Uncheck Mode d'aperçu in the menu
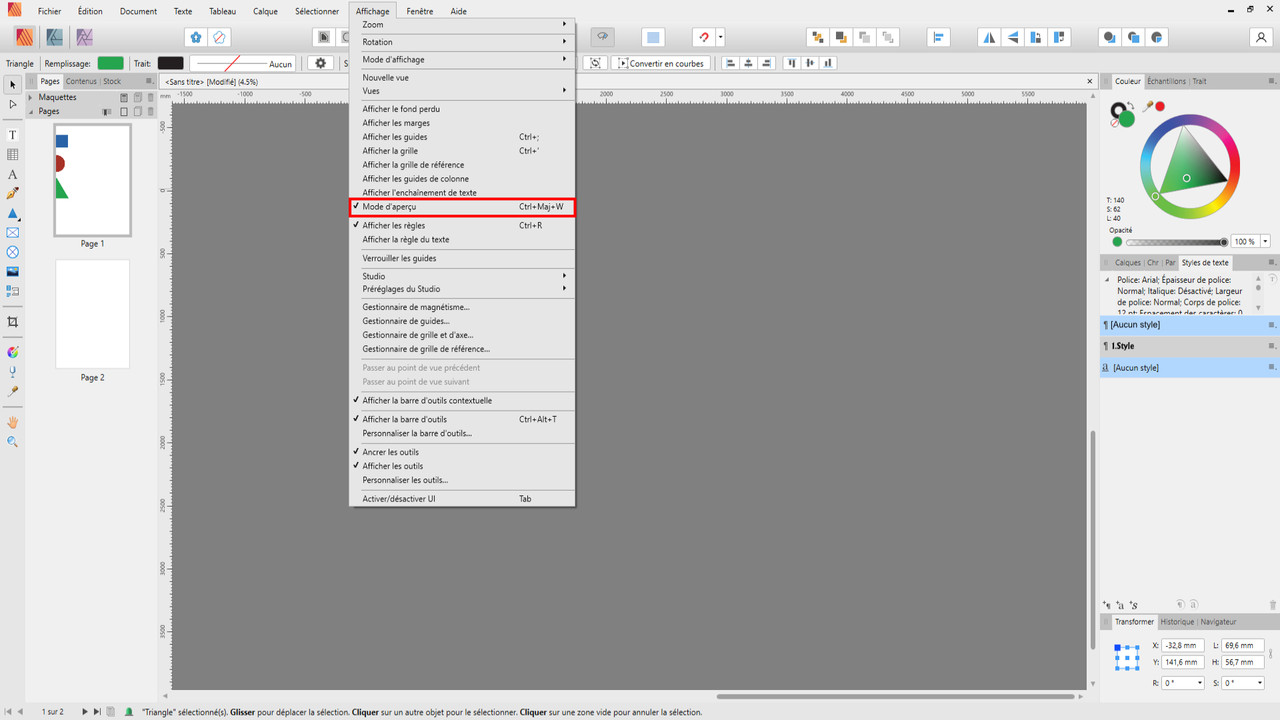The width and height of the screenshot is (1280, 720). [462, 207]
